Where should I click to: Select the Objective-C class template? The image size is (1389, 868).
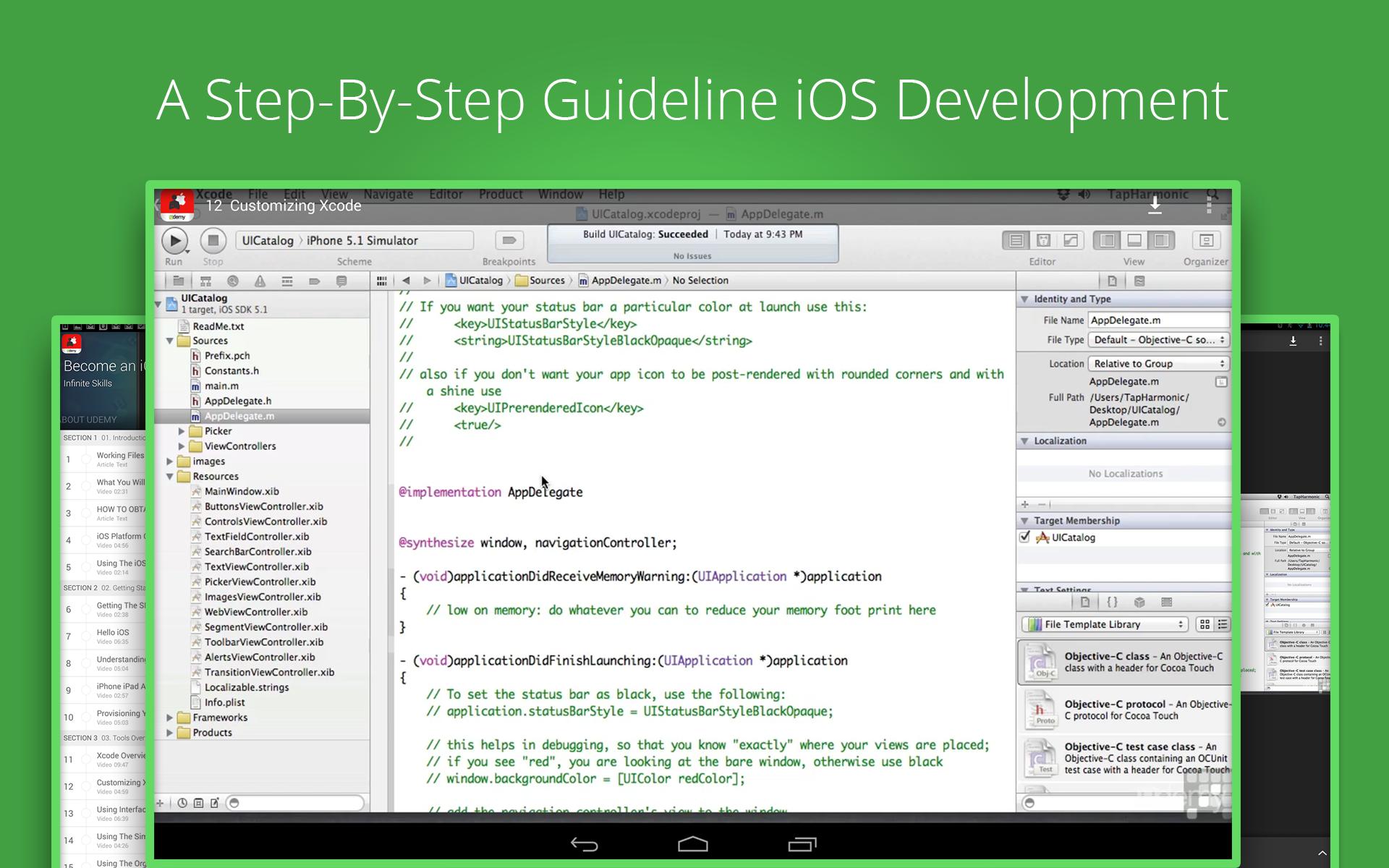click(x=1125, y=662)
